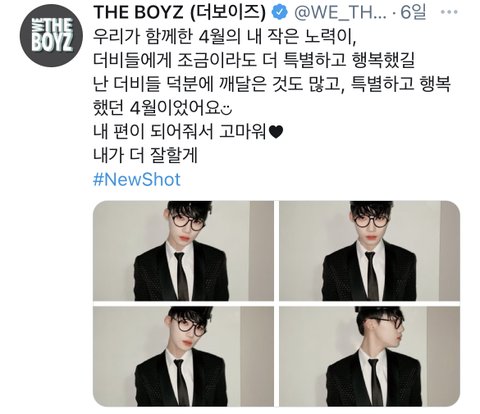Click the black heart emoji after 고마워

pyautogui.click(x=275, y=133)
